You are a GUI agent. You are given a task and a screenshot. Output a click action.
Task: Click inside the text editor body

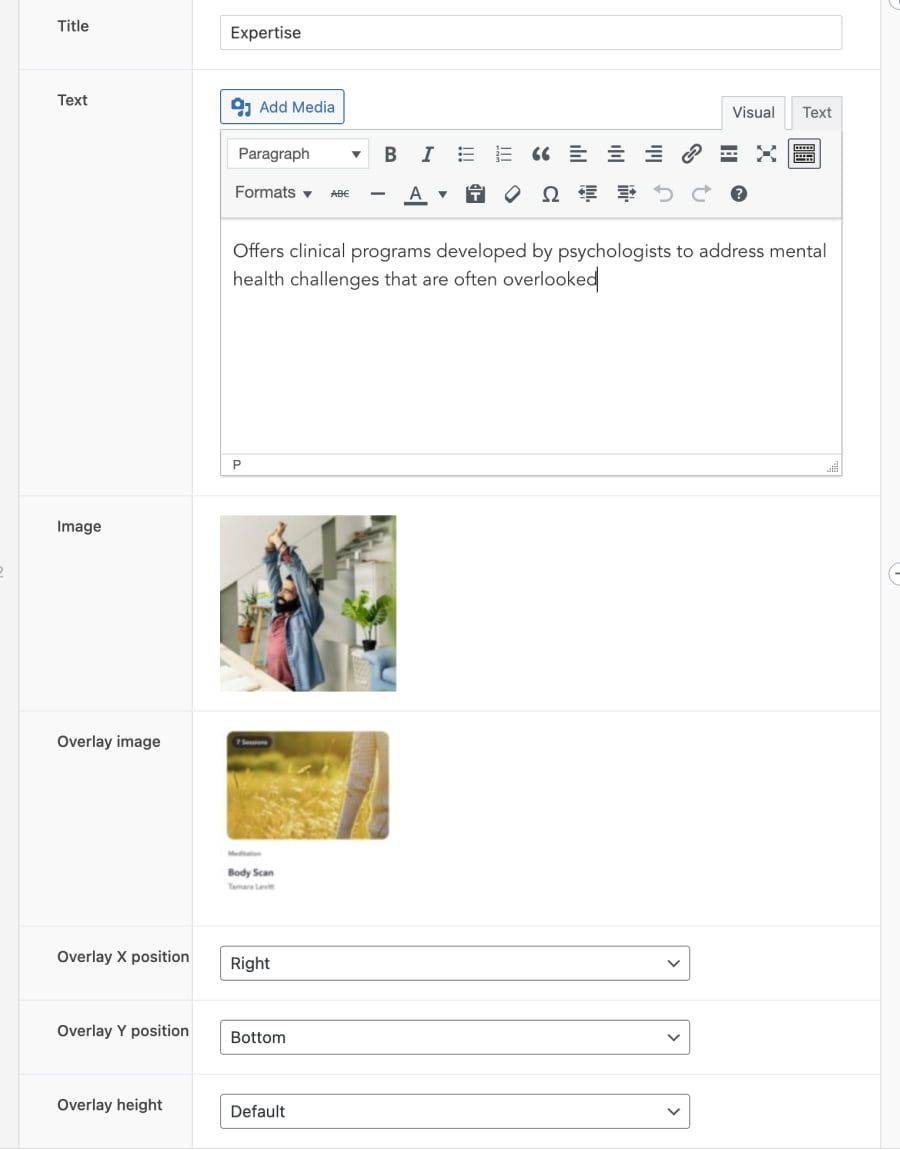pyautogui.click(x=531, y=337)
